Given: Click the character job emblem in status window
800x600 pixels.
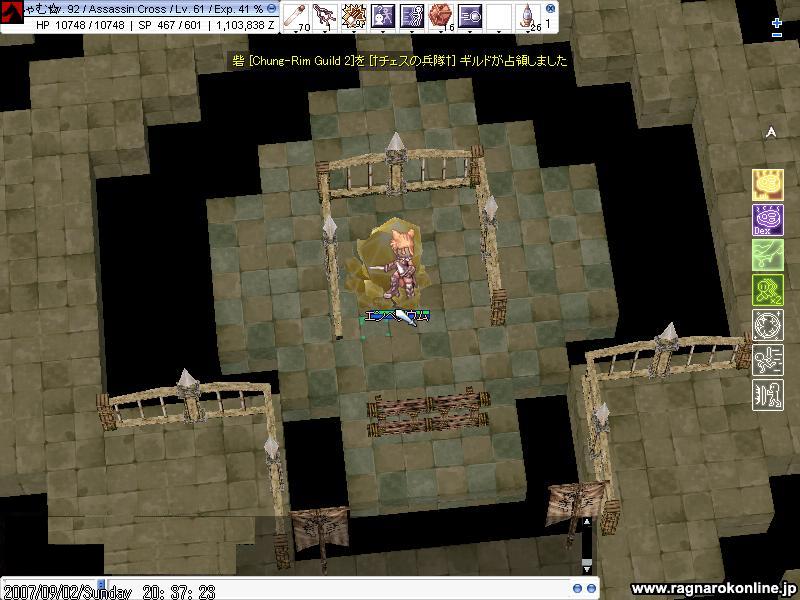Looking at the screenshot, I should pyautogui.click(x=11, y=12).
